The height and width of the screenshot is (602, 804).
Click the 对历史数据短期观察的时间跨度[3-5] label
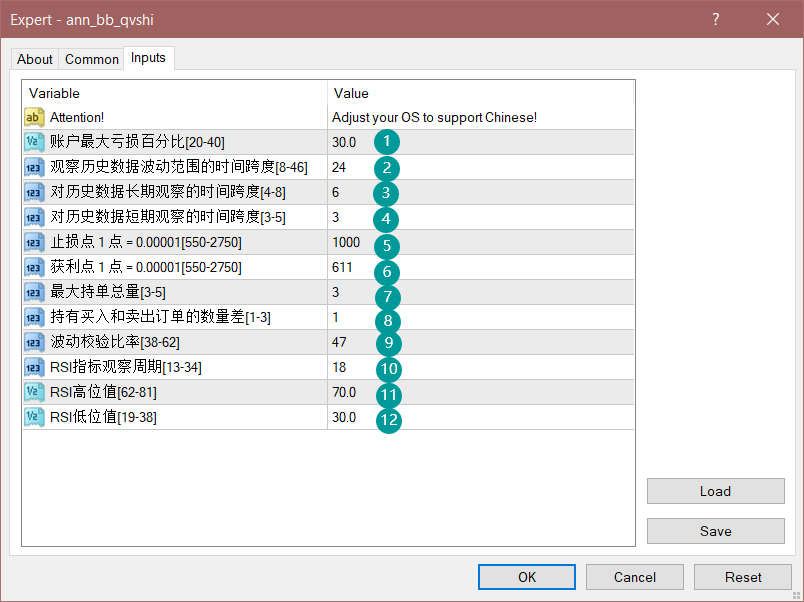tap(168, 217)
